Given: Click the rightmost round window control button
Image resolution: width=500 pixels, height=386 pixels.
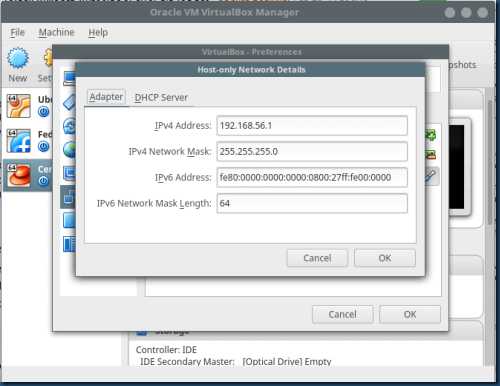Looking at the screenshot, I should [x=482, y=13].
